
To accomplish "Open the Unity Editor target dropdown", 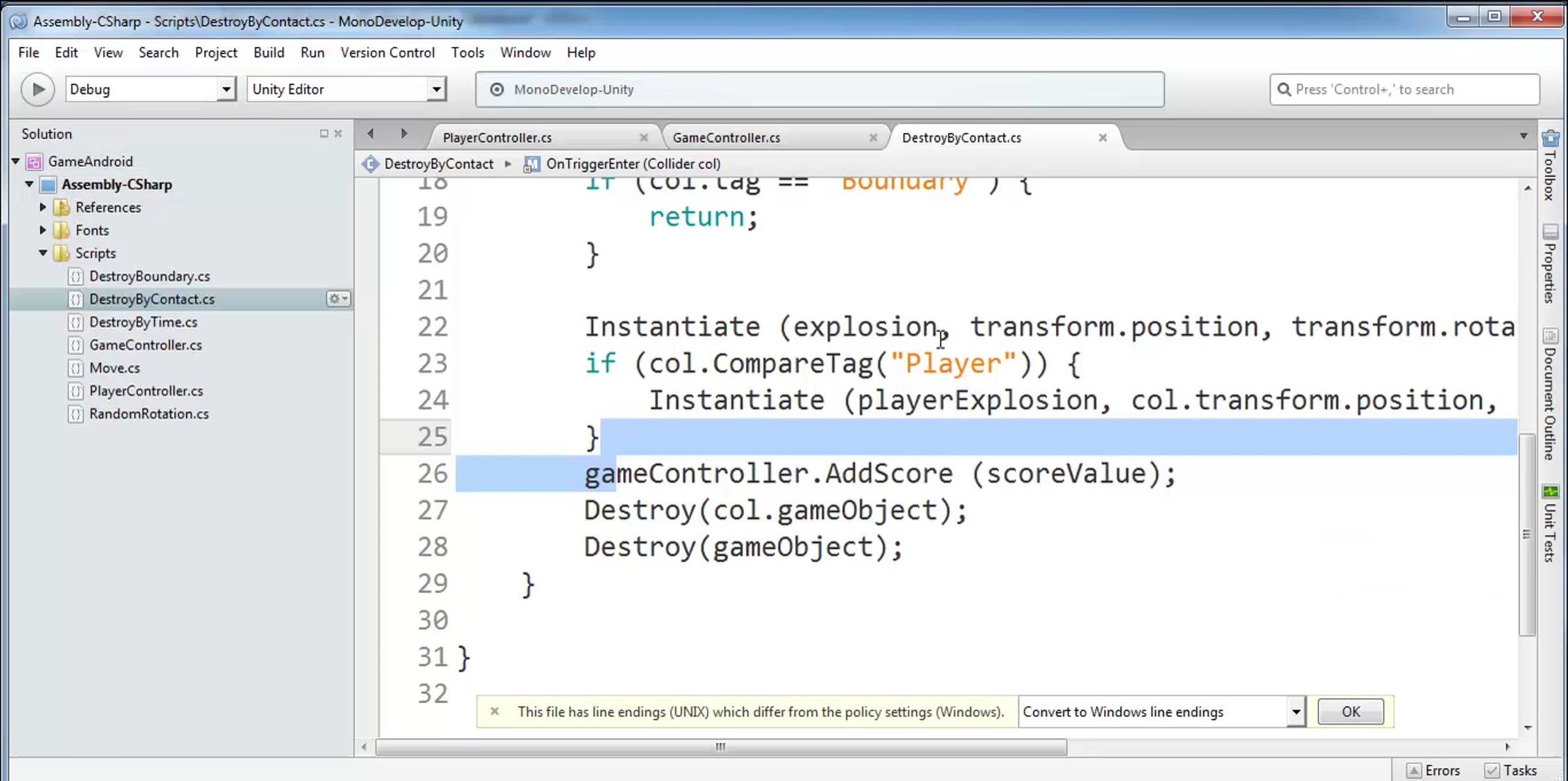I will tap(436, 89).
